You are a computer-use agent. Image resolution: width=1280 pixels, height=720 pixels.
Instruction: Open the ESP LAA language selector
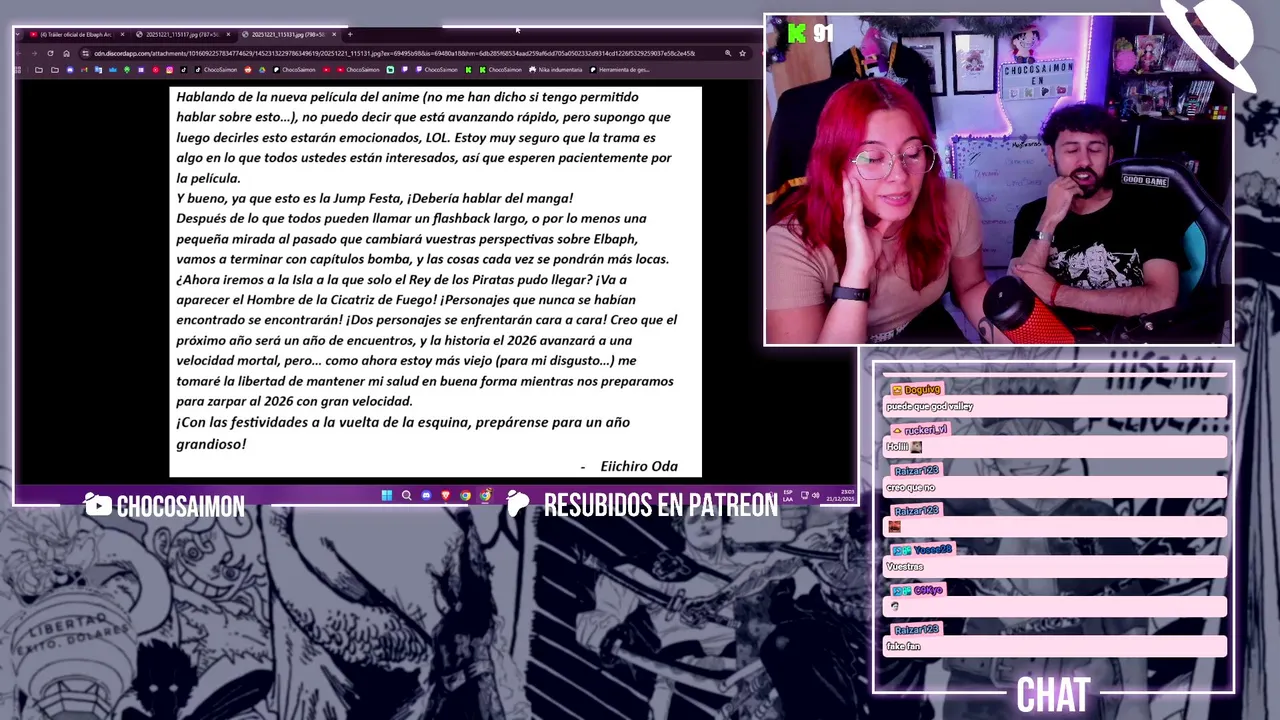(787, 495)
